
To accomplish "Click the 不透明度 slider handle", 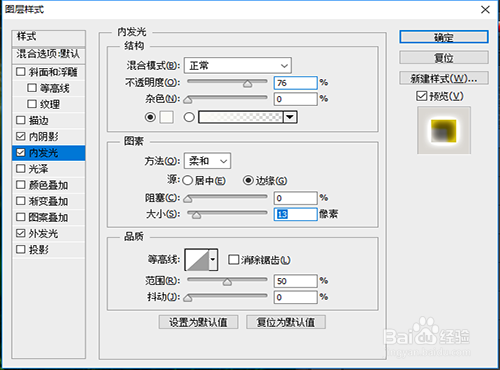I will (x=247, y=84).
